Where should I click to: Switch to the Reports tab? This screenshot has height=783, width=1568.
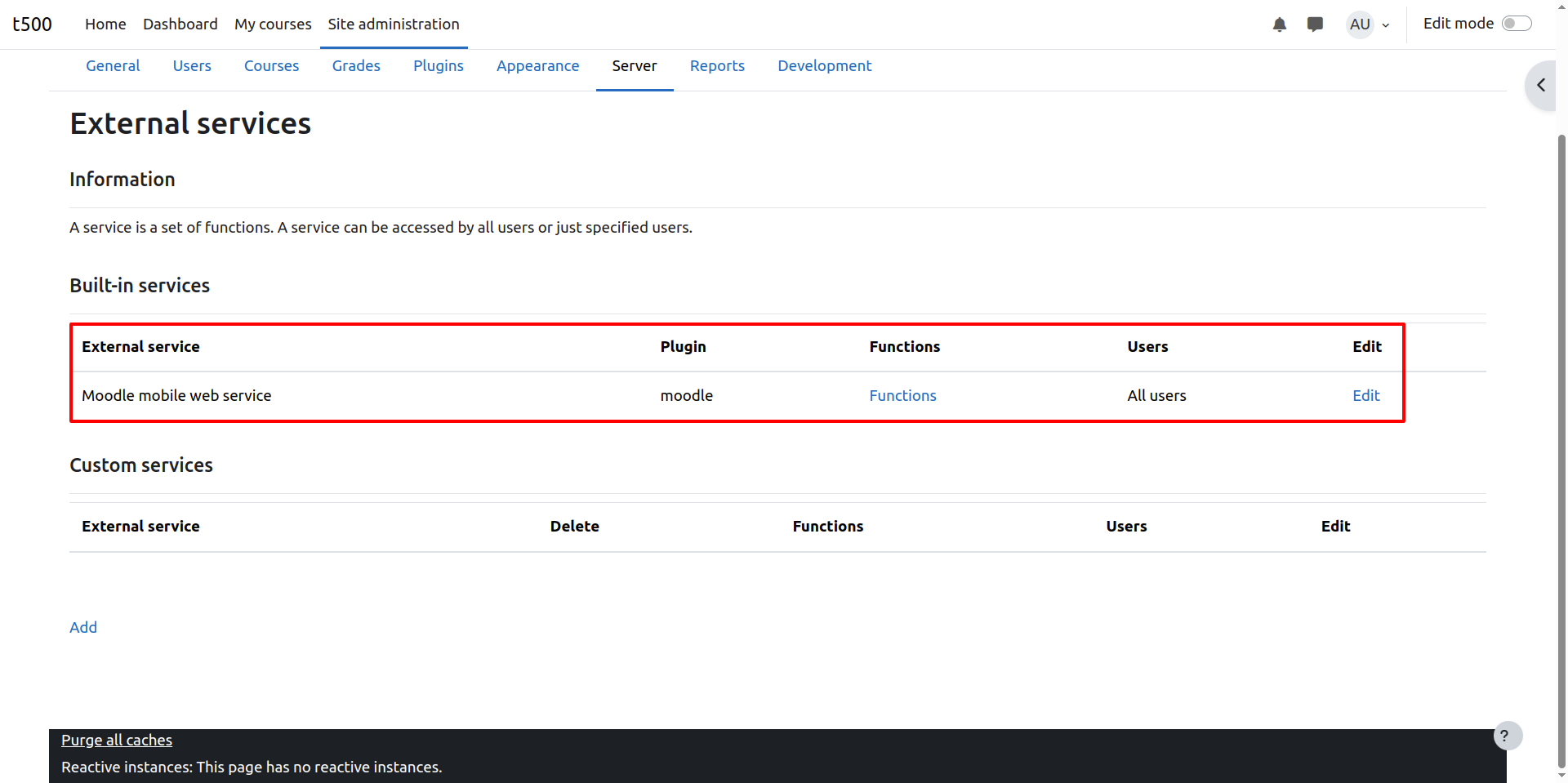(x=717, y=66)
